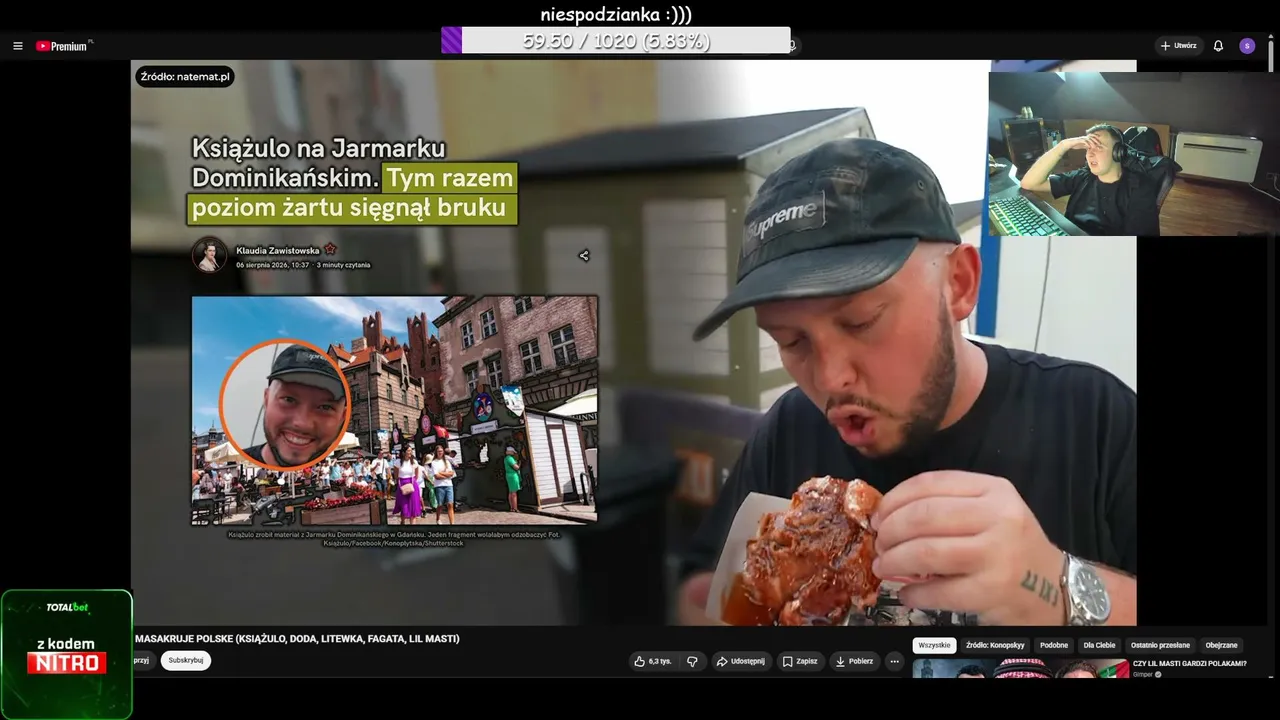Click the streamer webcam overlay

[x=1134, y=154]
